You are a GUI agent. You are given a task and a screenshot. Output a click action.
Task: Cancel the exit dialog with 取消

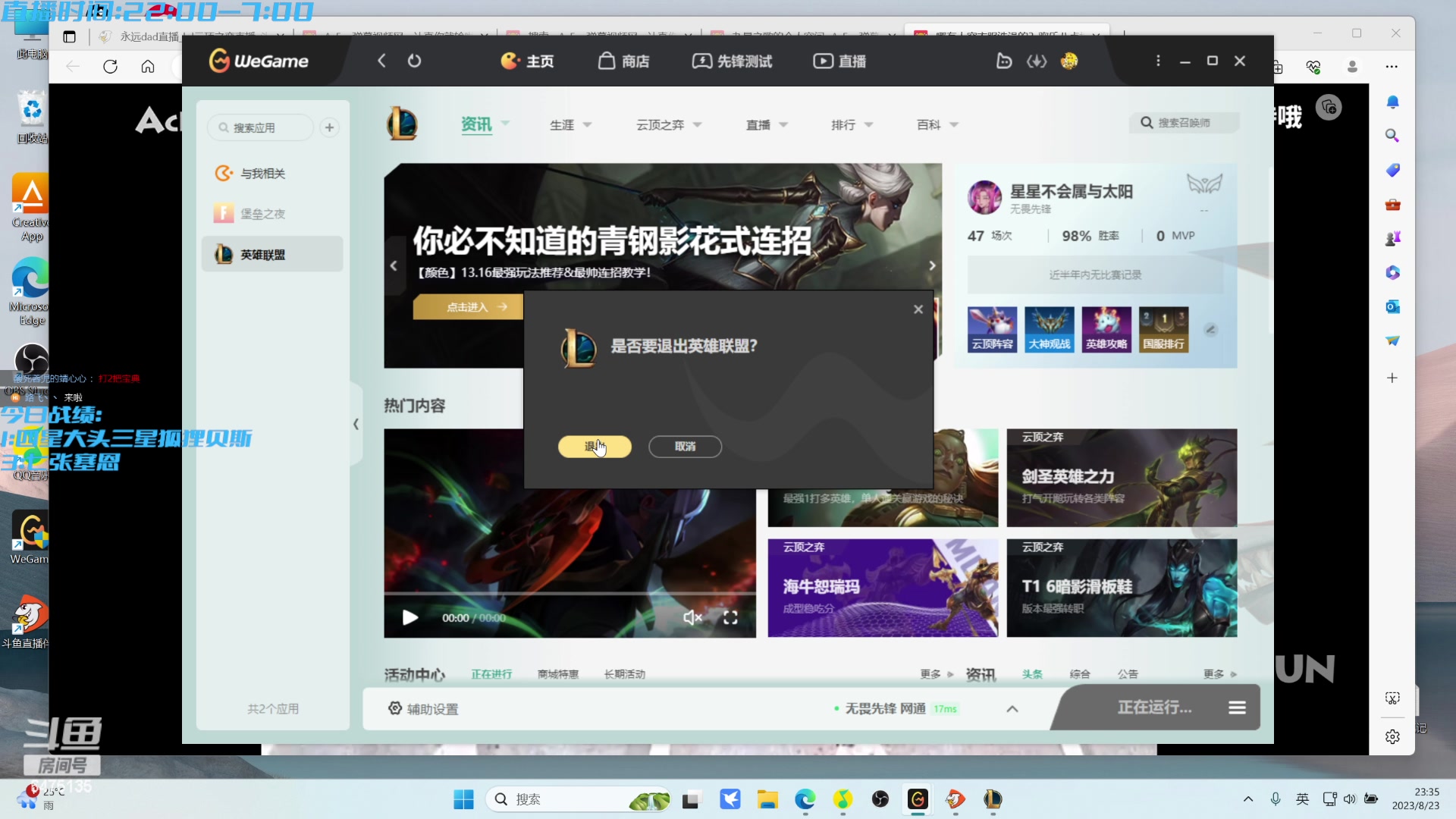tap(685, 447)
